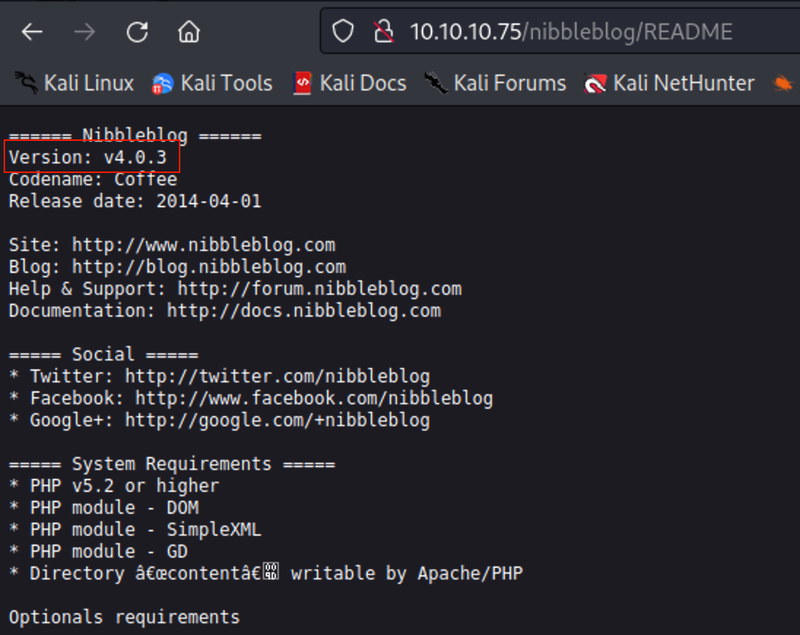Focus the address bar showing nibbleblog/README
Image resolution: width=800 pixels, height=635 pixels.
click(570, 32)
